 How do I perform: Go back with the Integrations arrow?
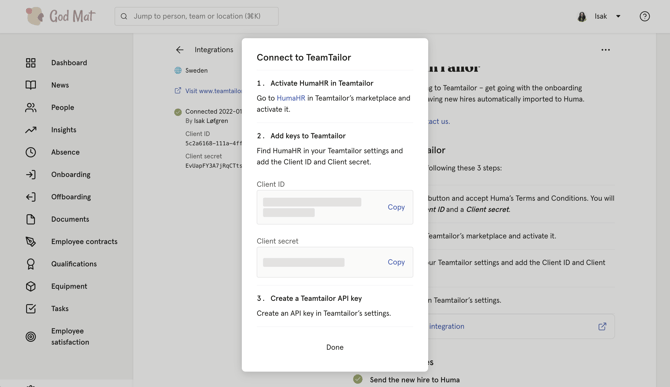[179, 50]
